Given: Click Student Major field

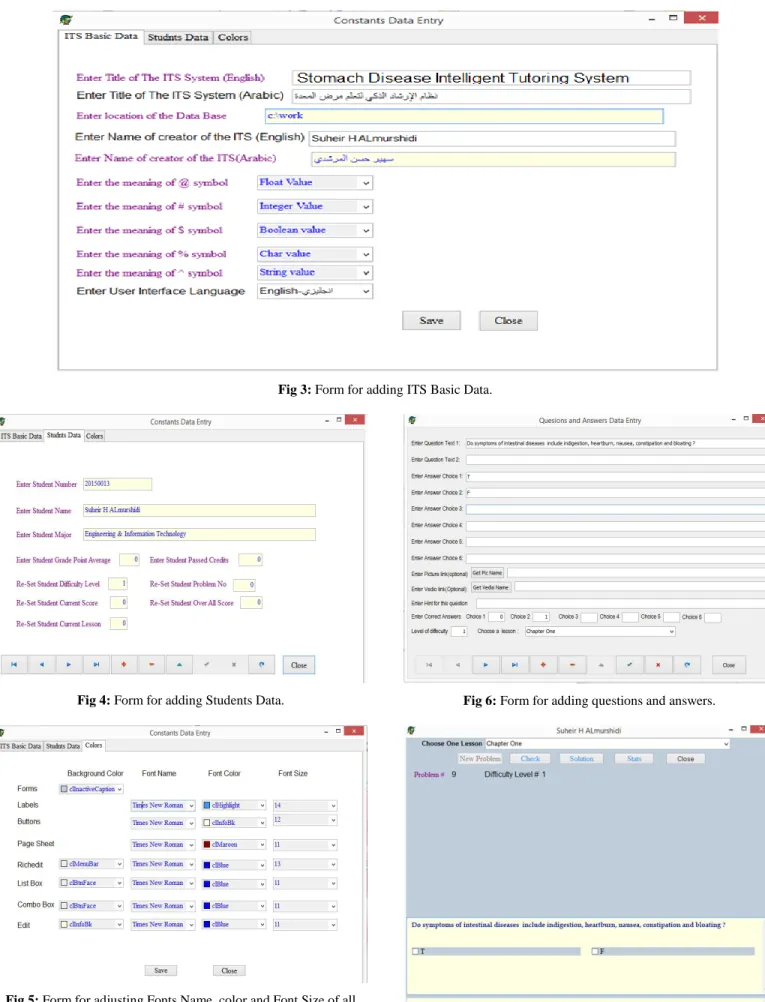Looking at the screenshot, I should pyautogui.click(x=199, y=534).
